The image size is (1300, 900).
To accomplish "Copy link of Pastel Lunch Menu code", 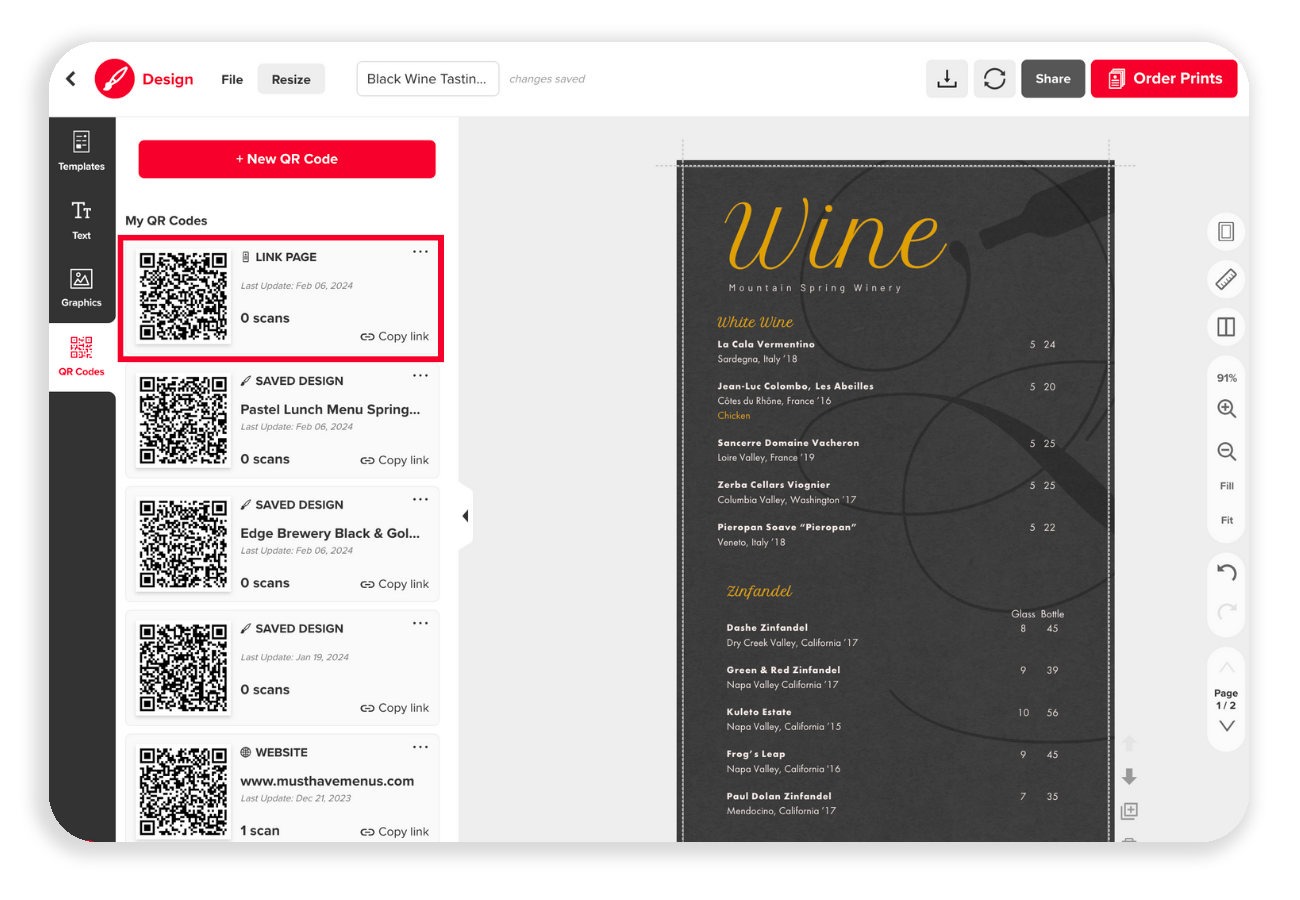I will [395, 461].
